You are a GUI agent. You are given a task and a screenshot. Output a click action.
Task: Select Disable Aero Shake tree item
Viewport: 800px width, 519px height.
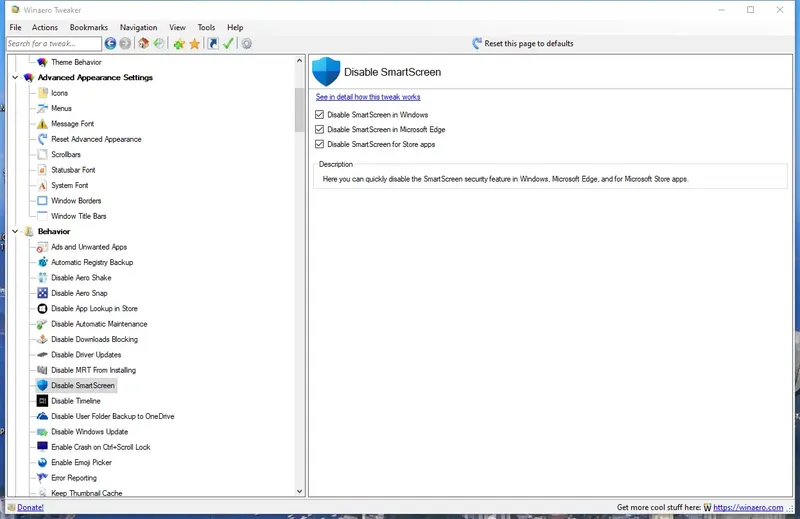point(81,278)
